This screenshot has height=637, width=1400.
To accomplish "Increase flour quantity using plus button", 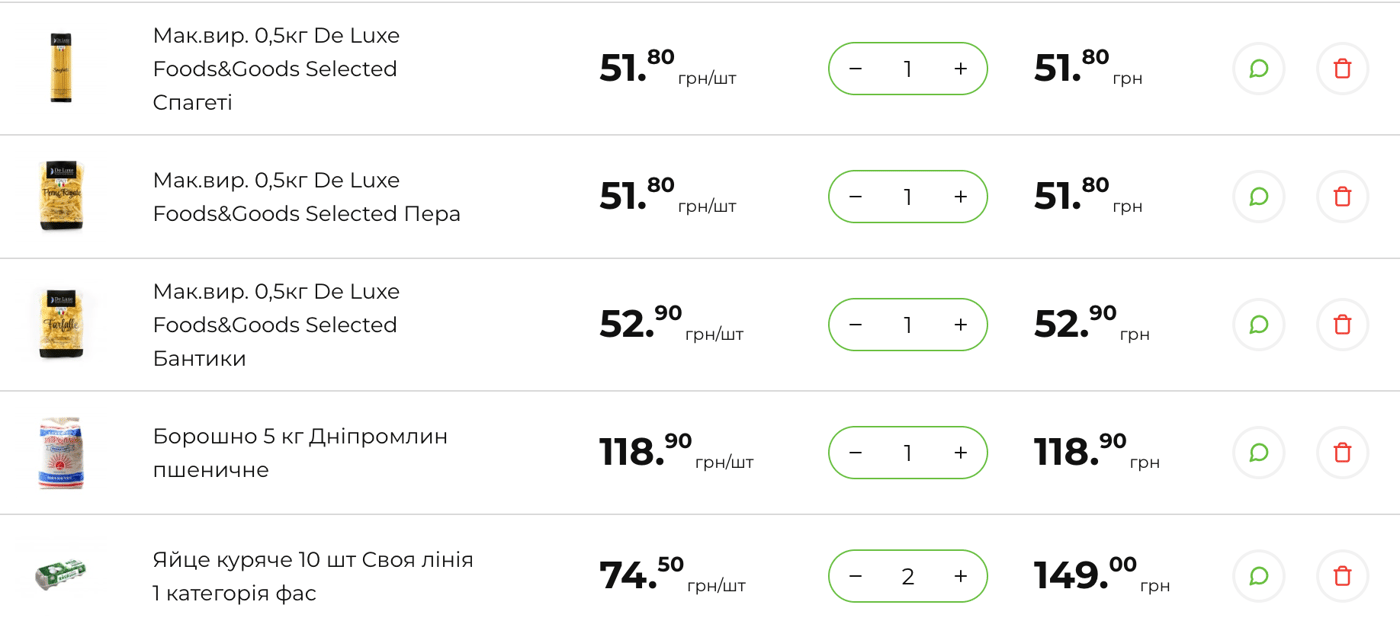I will pos(960,452).
